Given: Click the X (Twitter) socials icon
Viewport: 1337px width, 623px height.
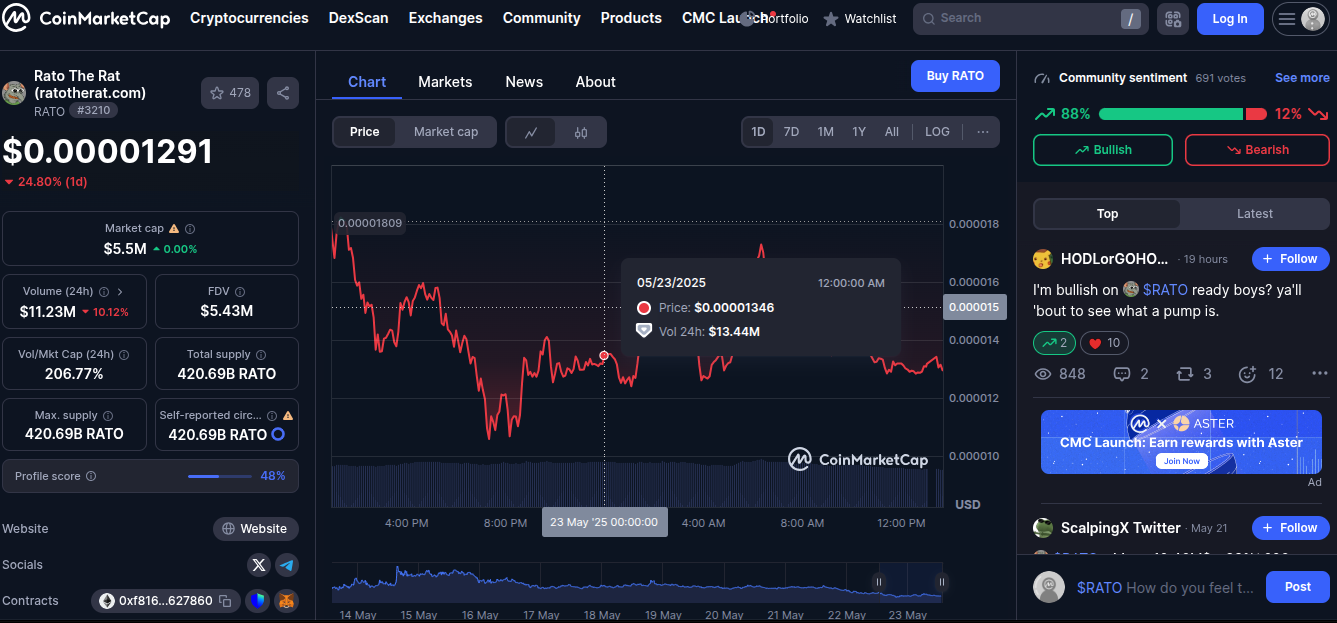Looking at the screenshot, I should click(x=259, y=565).
